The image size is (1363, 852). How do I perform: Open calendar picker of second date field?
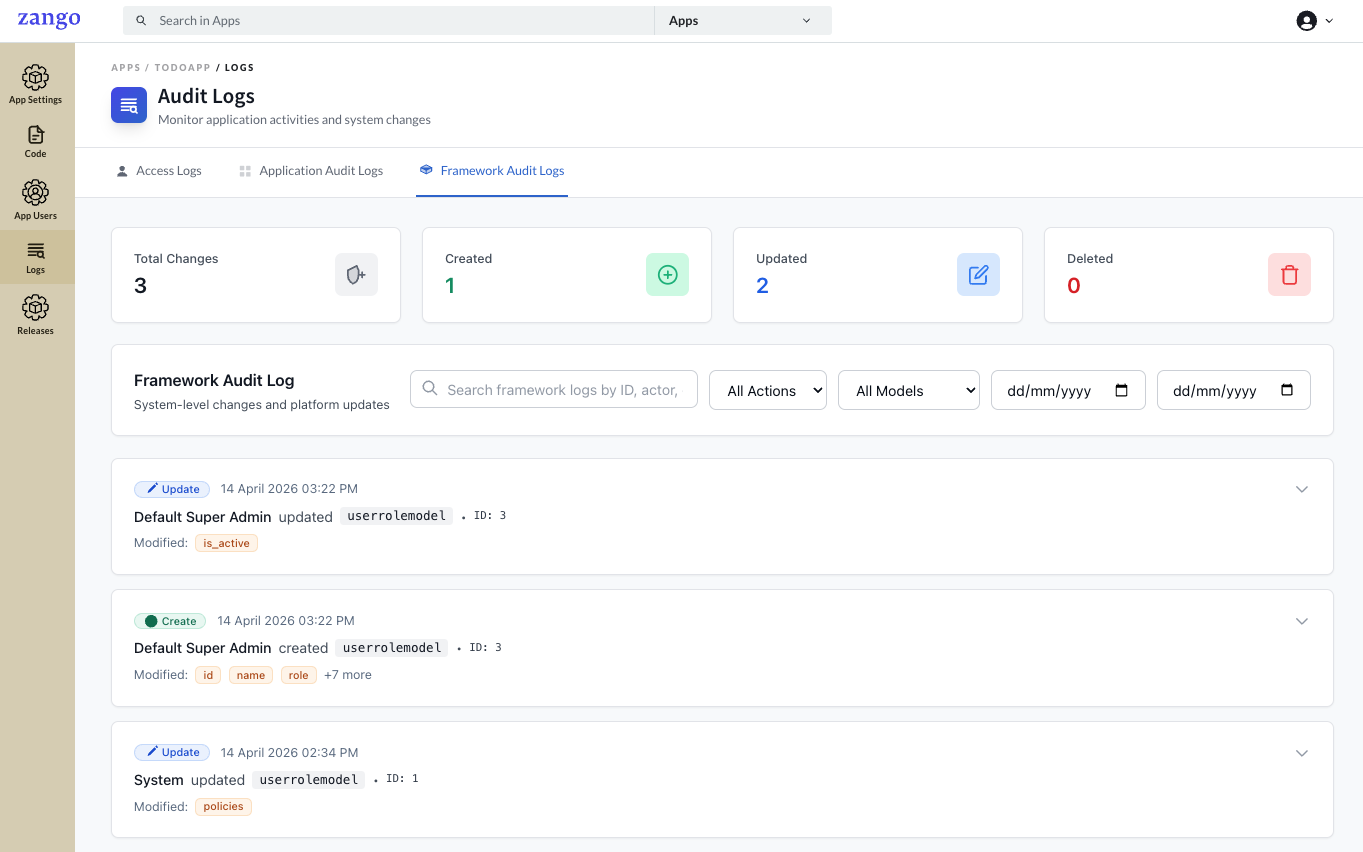pos(1287,391)
